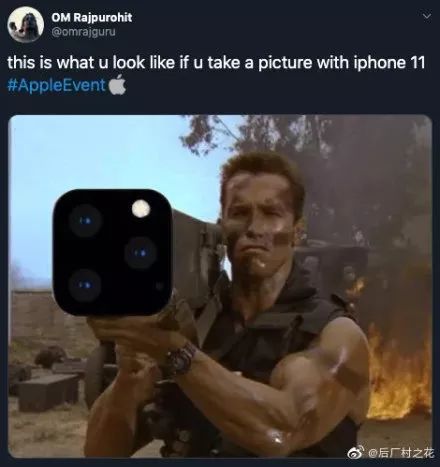This screenshot has width=440, height=467.
Task: Open OM Rajpurohit's profile avatar
Action: coord(26,24)
